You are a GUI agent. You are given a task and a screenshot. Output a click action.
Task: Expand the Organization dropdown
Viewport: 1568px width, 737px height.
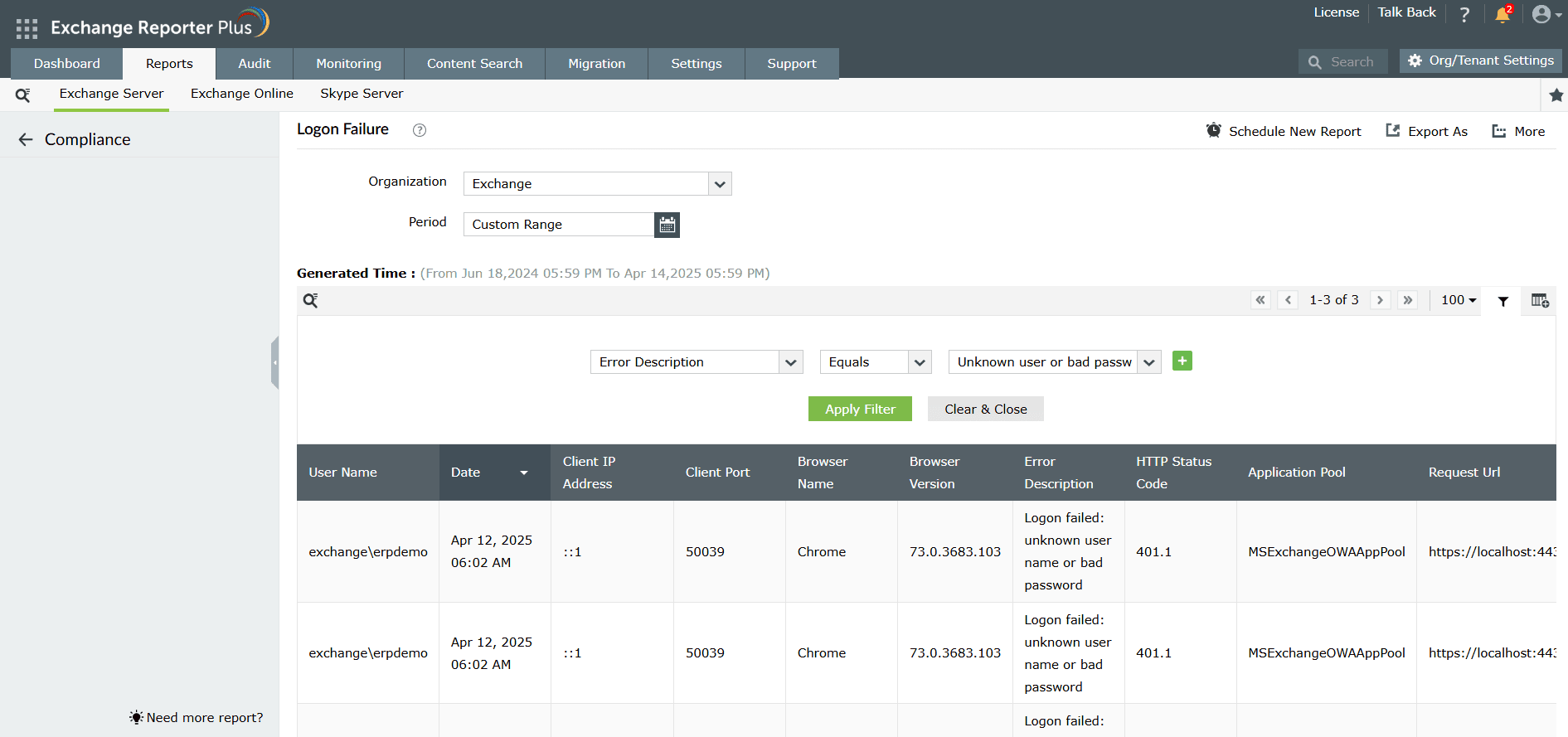(x=720, y=184)
